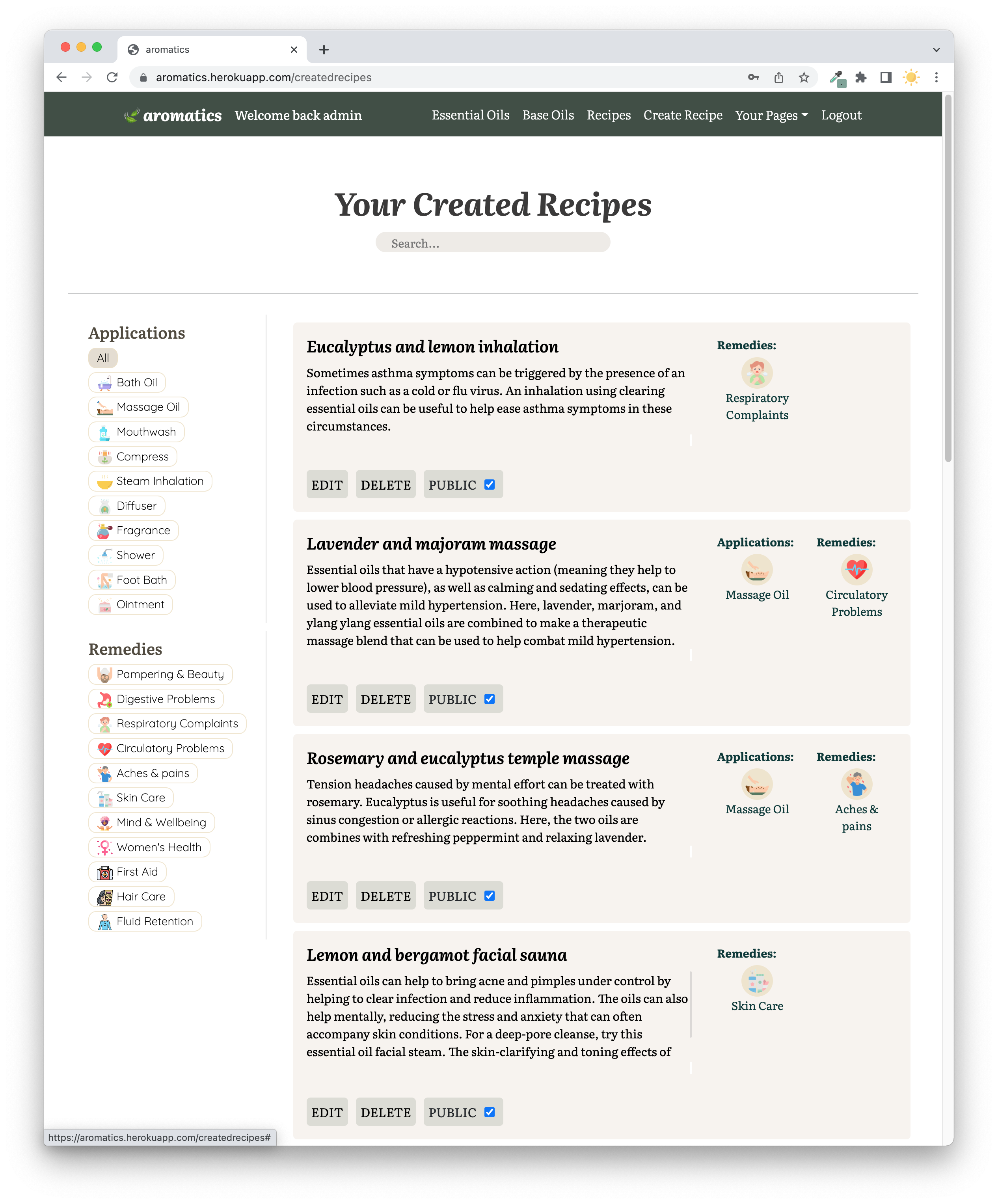Uncheck PUBLIC for Eucalyptus and lemon inhalation
998x1204 pixels.
tap(490, 485)
